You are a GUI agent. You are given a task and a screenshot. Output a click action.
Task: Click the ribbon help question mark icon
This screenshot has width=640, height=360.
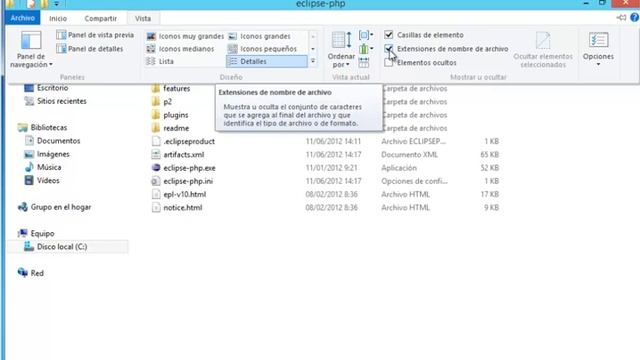[x=634, y=18]
